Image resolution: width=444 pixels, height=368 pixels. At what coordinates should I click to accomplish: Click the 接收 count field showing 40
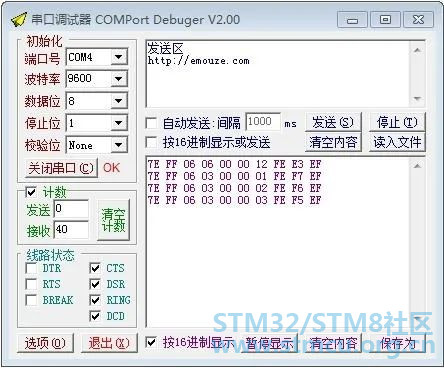pyautogui.click(x=71, y=230)
